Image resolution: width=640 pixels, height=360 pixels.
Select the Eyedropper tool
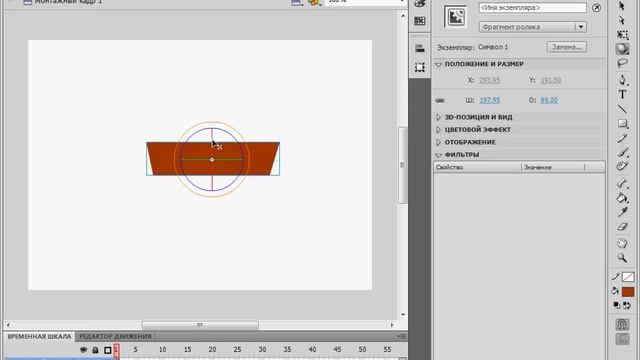622,212
